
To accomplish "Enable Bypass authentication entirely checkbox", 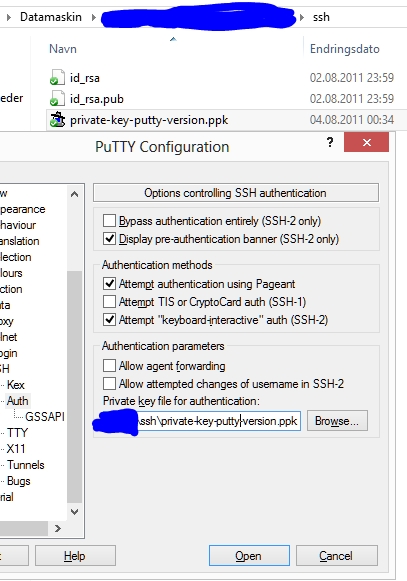I will pyautogui.click(x=109, y=220).
